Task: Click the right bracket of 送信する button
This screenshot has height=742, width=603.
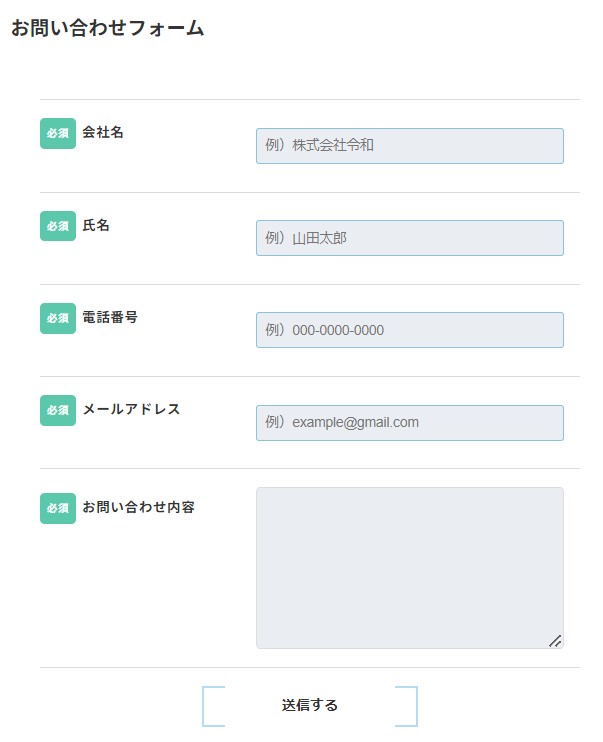Action: [x=414, y=705]
